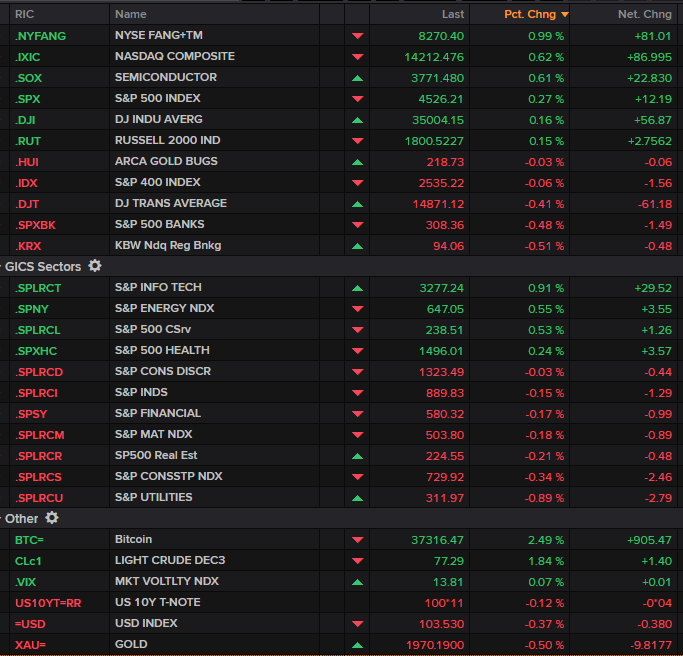Select the .HUI ticker
Viewport: 683px width, 656px height.
tap(27, 162)
